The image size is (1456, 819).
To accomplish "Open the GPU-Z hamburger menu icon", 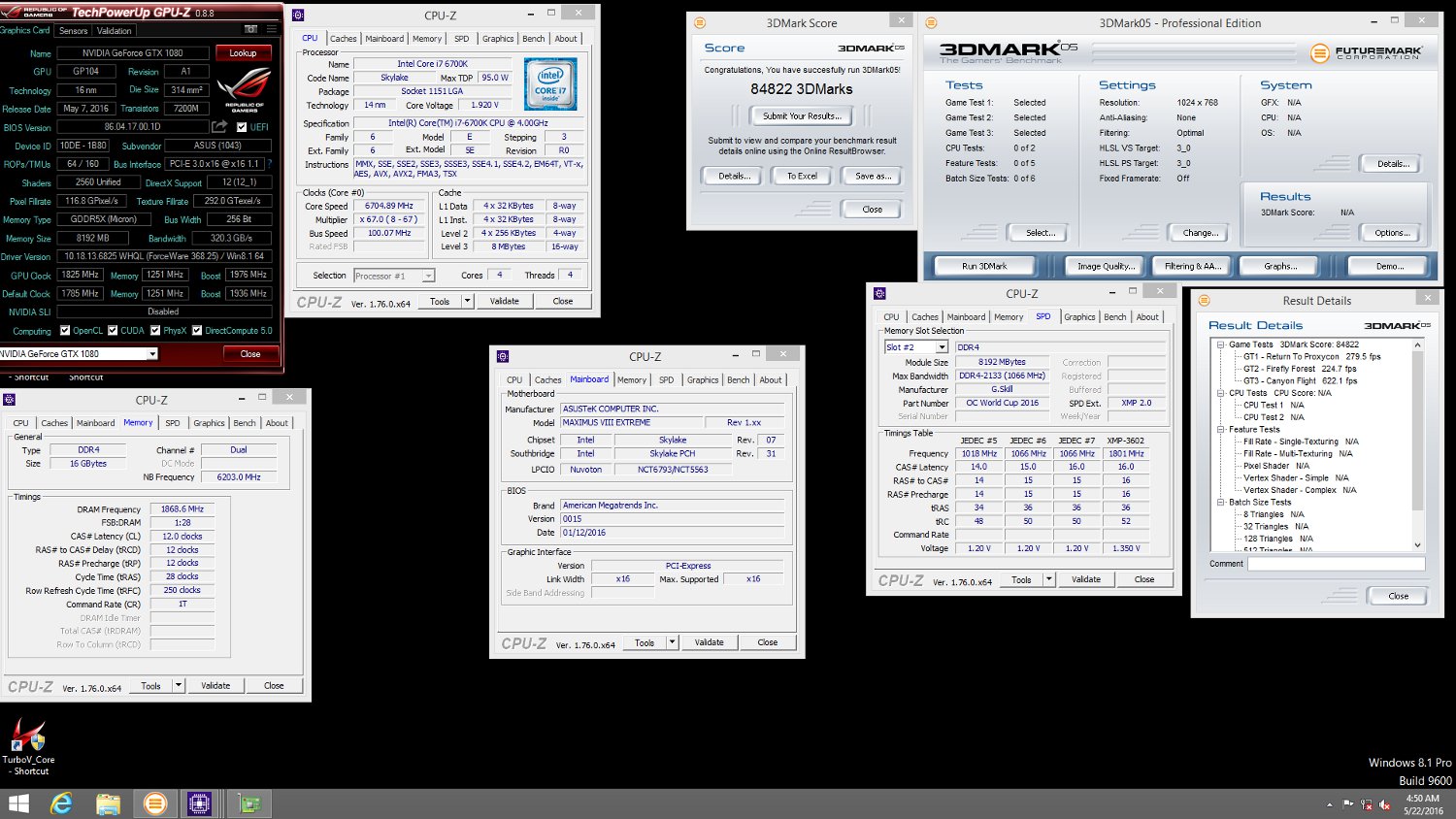I will [272, 30].
